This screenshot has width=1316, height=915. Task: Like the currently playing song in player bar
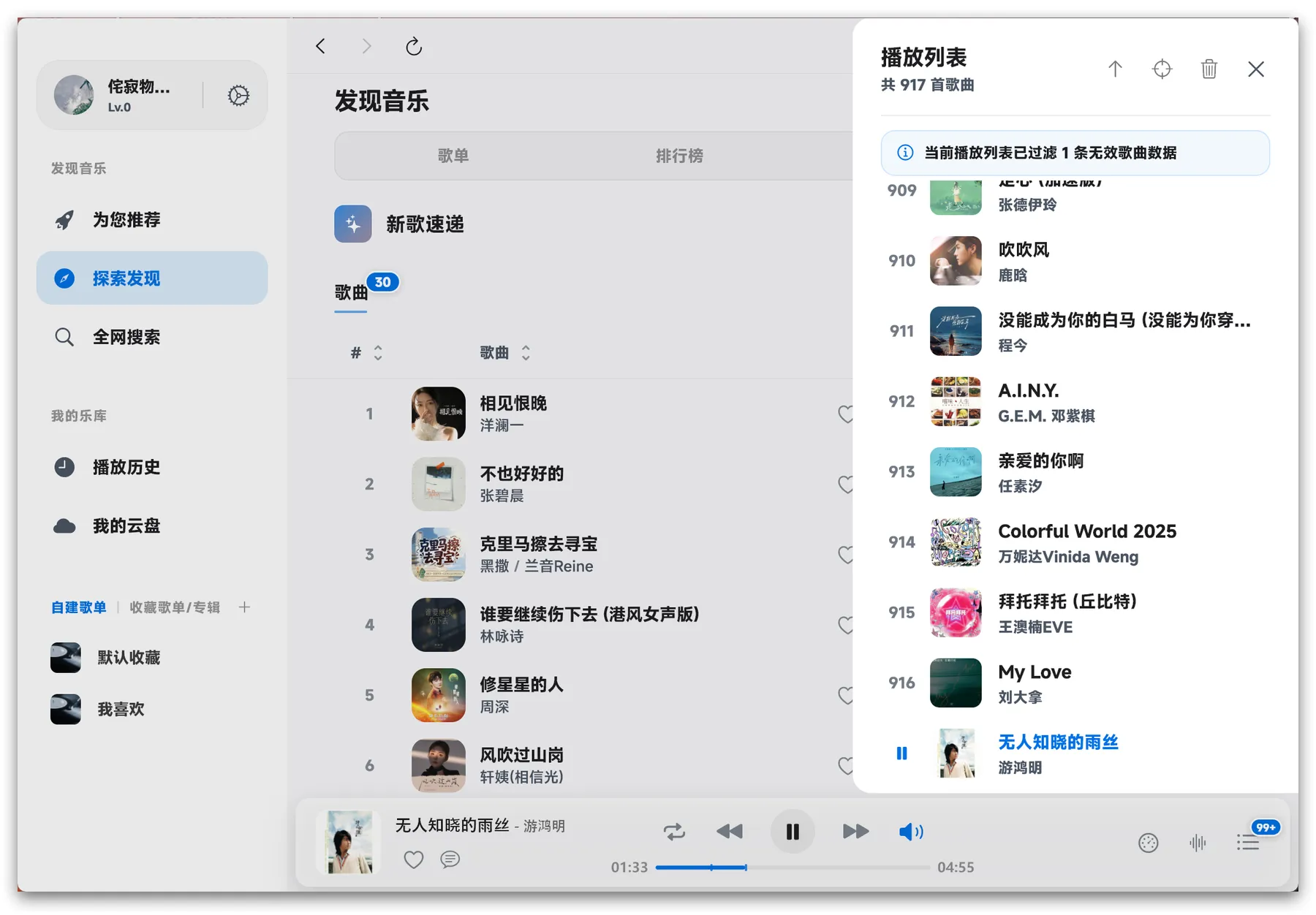(414, 859)
